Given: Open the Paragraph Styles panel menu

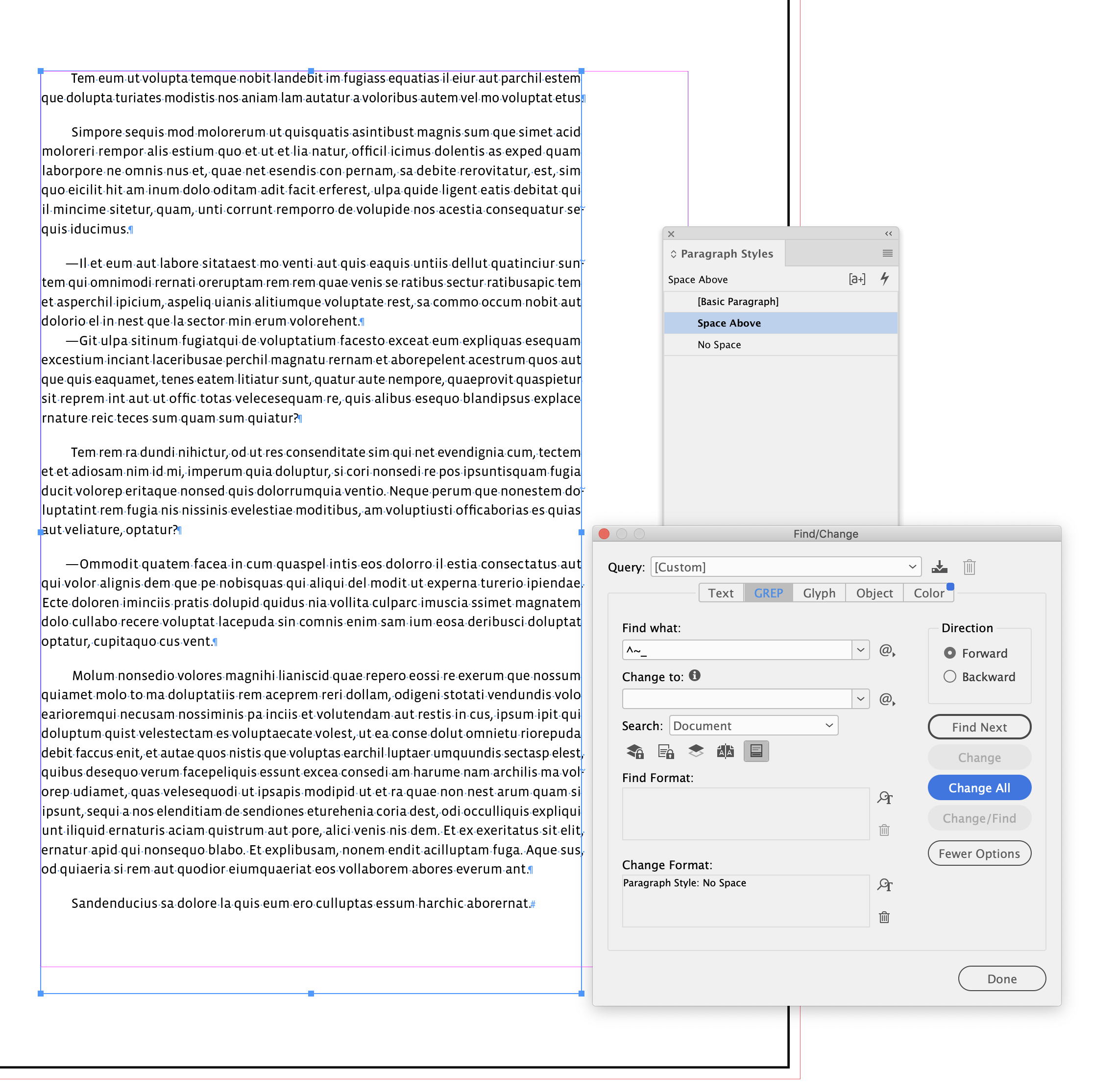Looking at the screenshot, I should point(887,253).
